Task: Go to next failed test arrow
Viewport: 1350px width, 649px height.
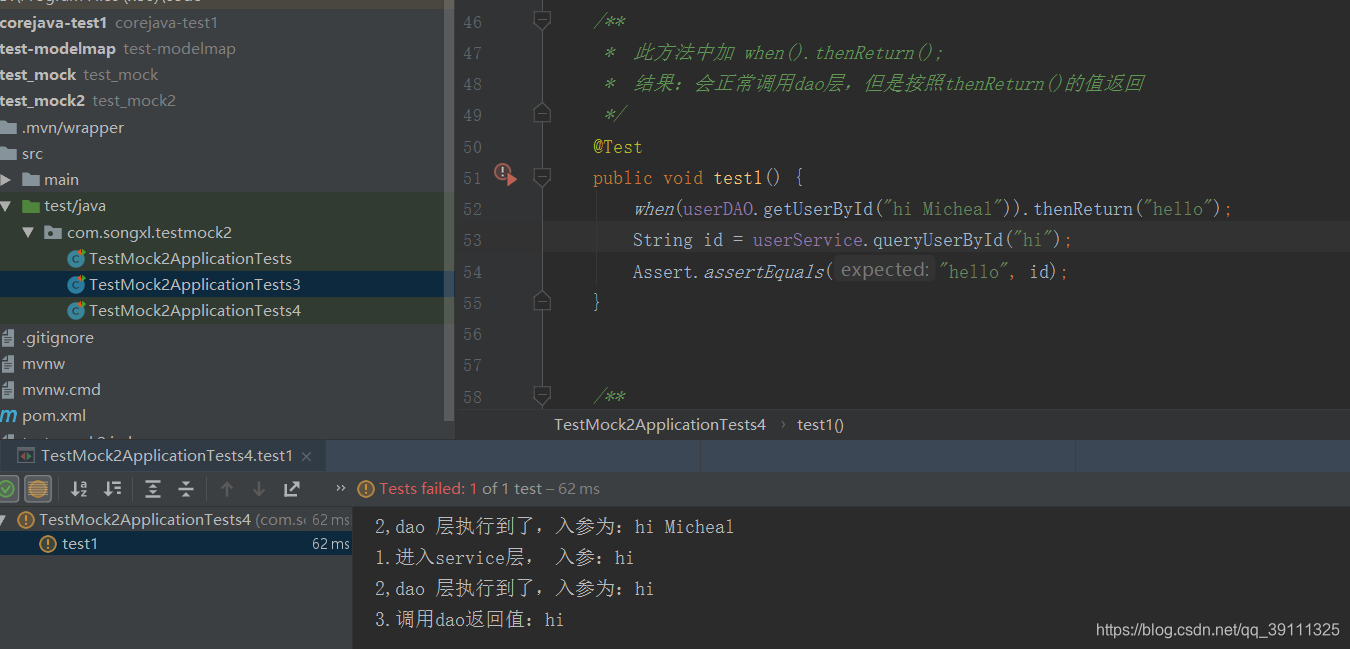Action: click(259, 489)
